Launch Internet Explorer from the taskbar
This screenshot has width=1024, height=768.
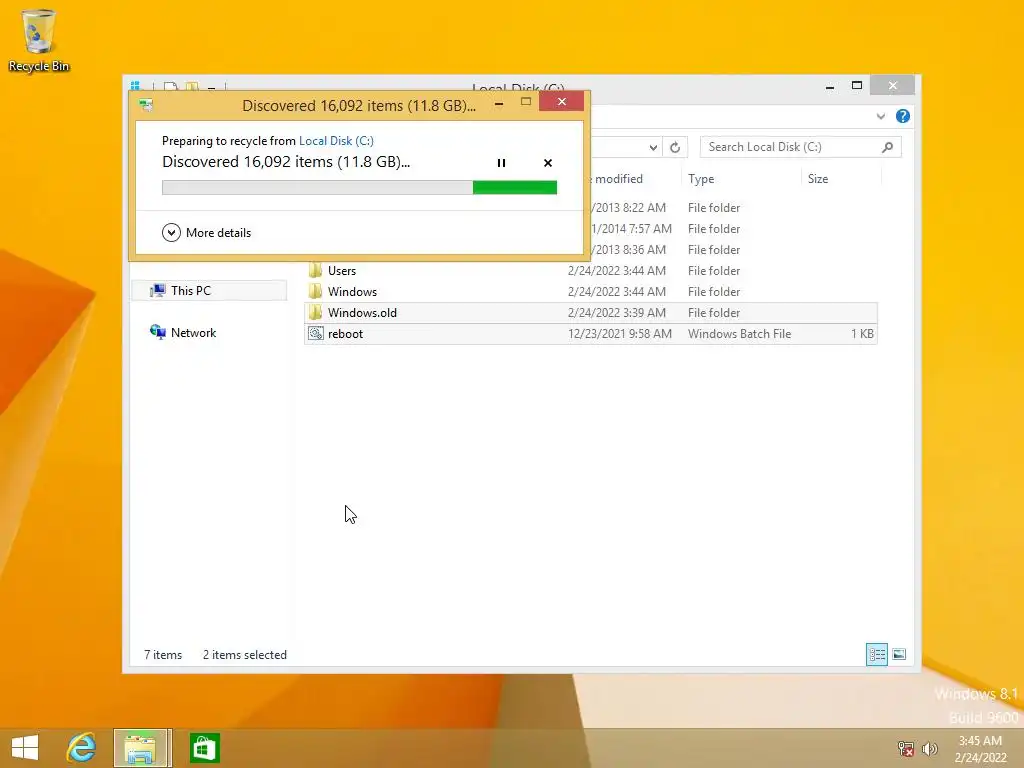[x=81, y=748]
